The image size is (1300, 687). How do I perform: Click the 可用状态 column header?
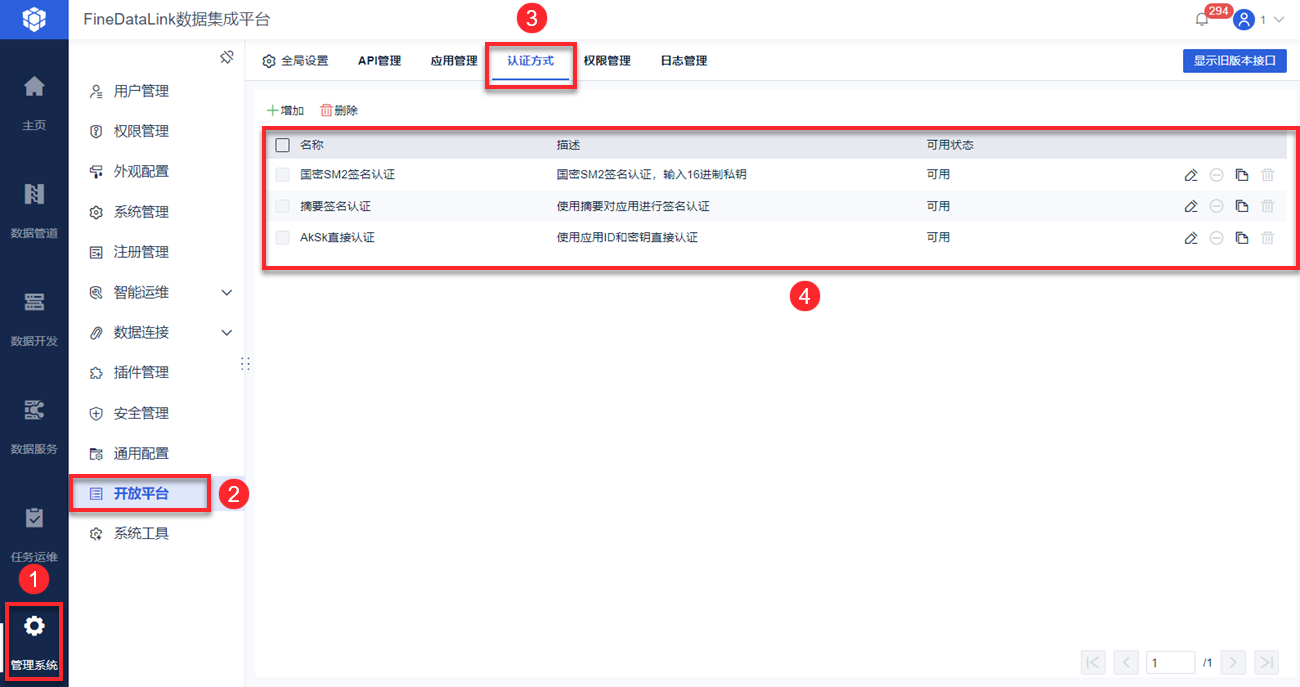950,145
